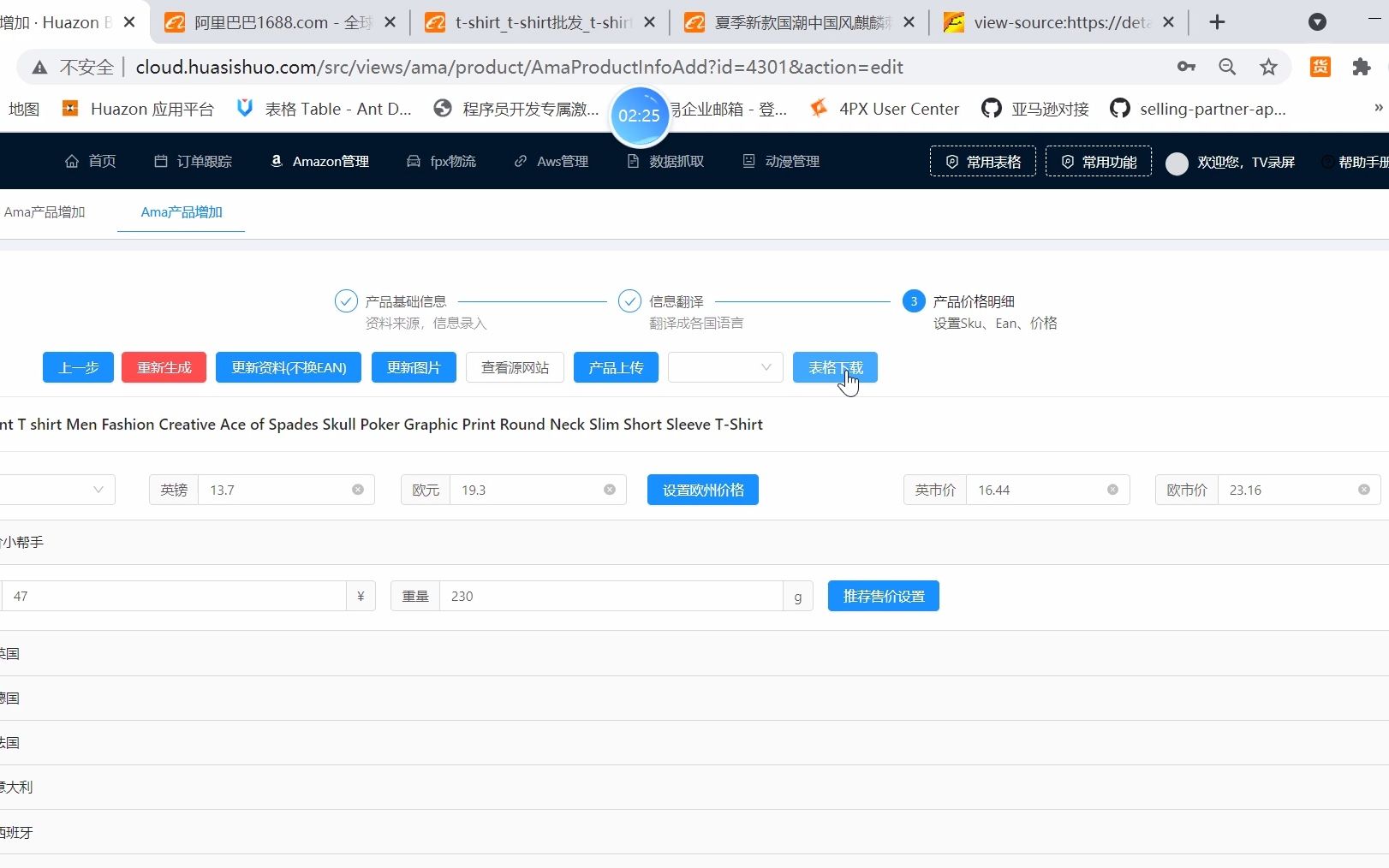Open the fpx物流 menu
Image resolution: width=1389 pixels, height=868 pixels.
pyautogui.click(x=441, y=161)
